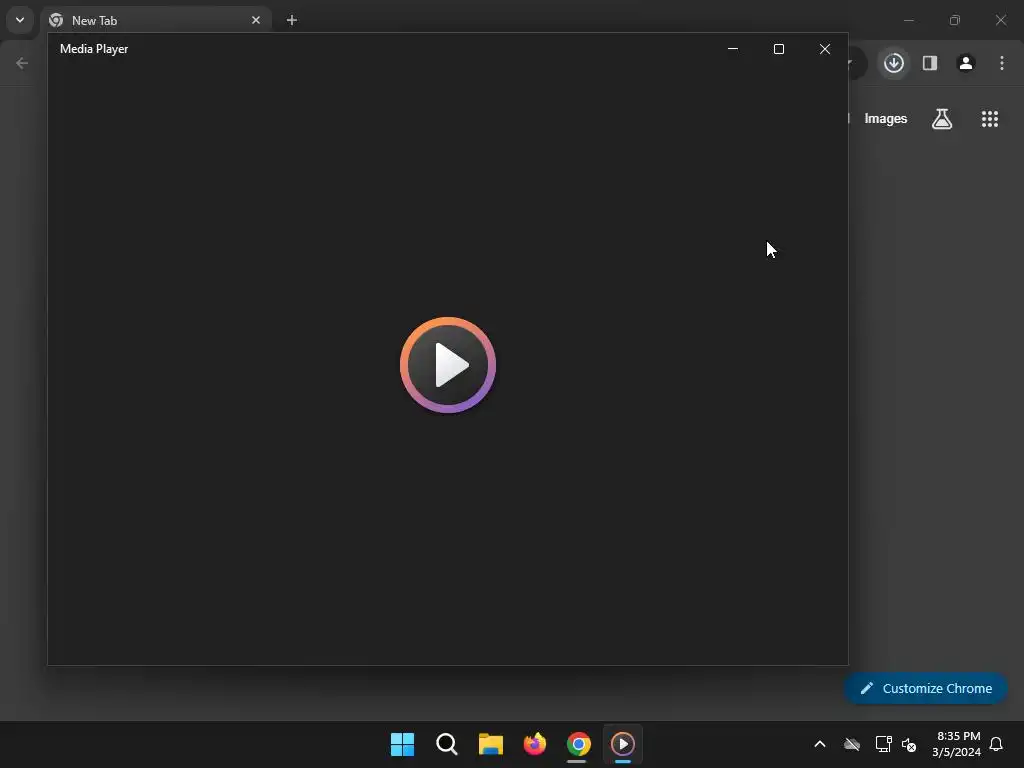Add a new Chrome tab
1024x768 pixels.
(291, 20)
